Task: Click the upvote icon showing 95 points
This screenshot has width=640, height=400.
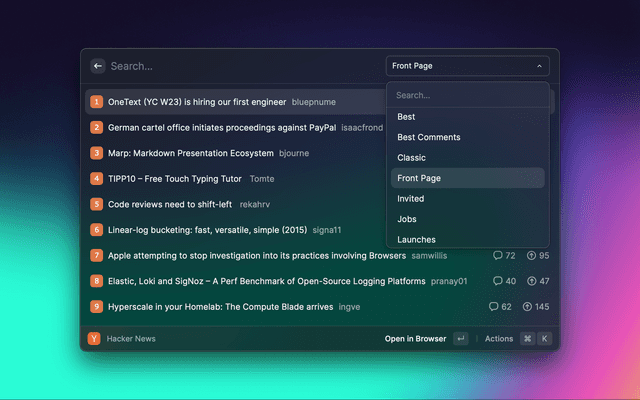Action: point(531,256)
